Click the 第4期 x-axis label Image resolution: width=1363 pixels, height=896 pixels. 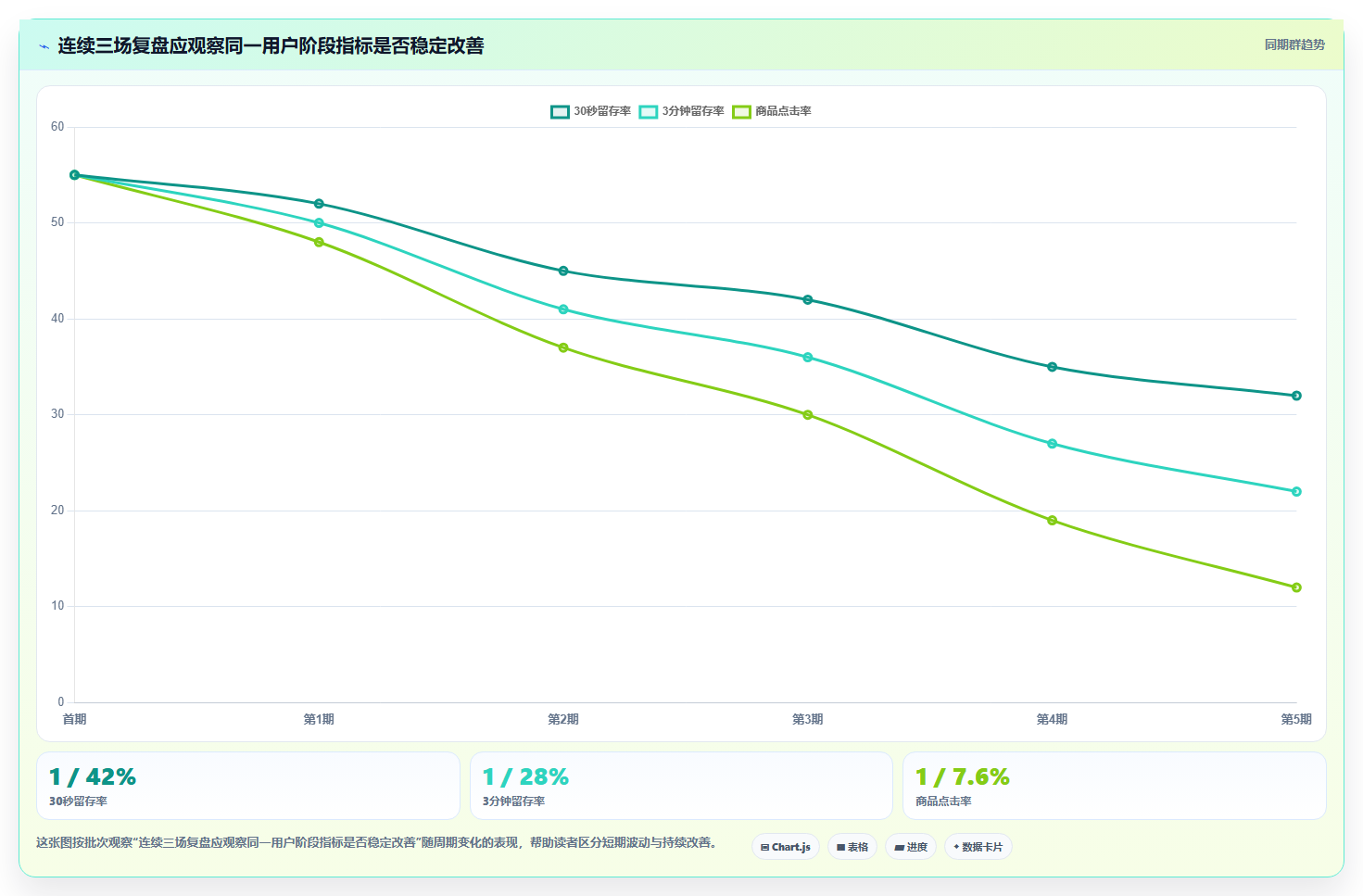pyautogui.click(x=1052, y=719)
